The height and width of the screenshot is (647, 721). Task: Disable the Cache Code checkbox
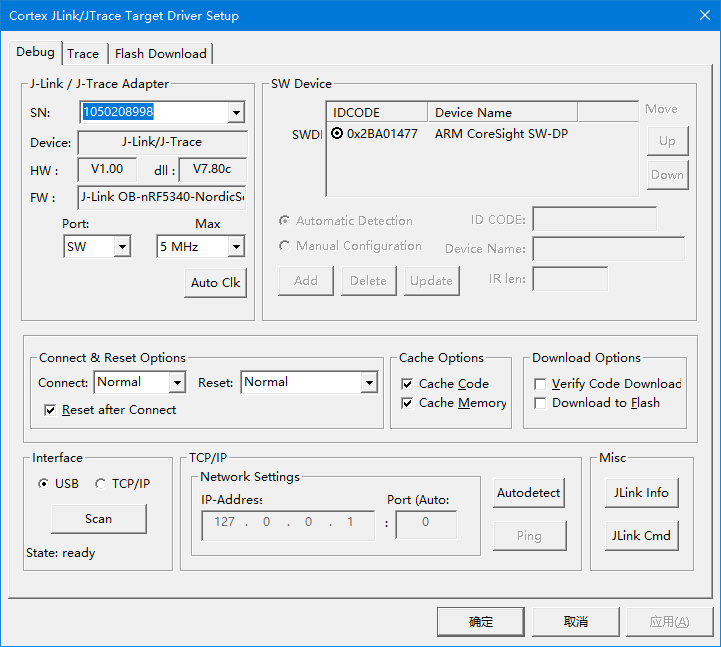point(407,384)
